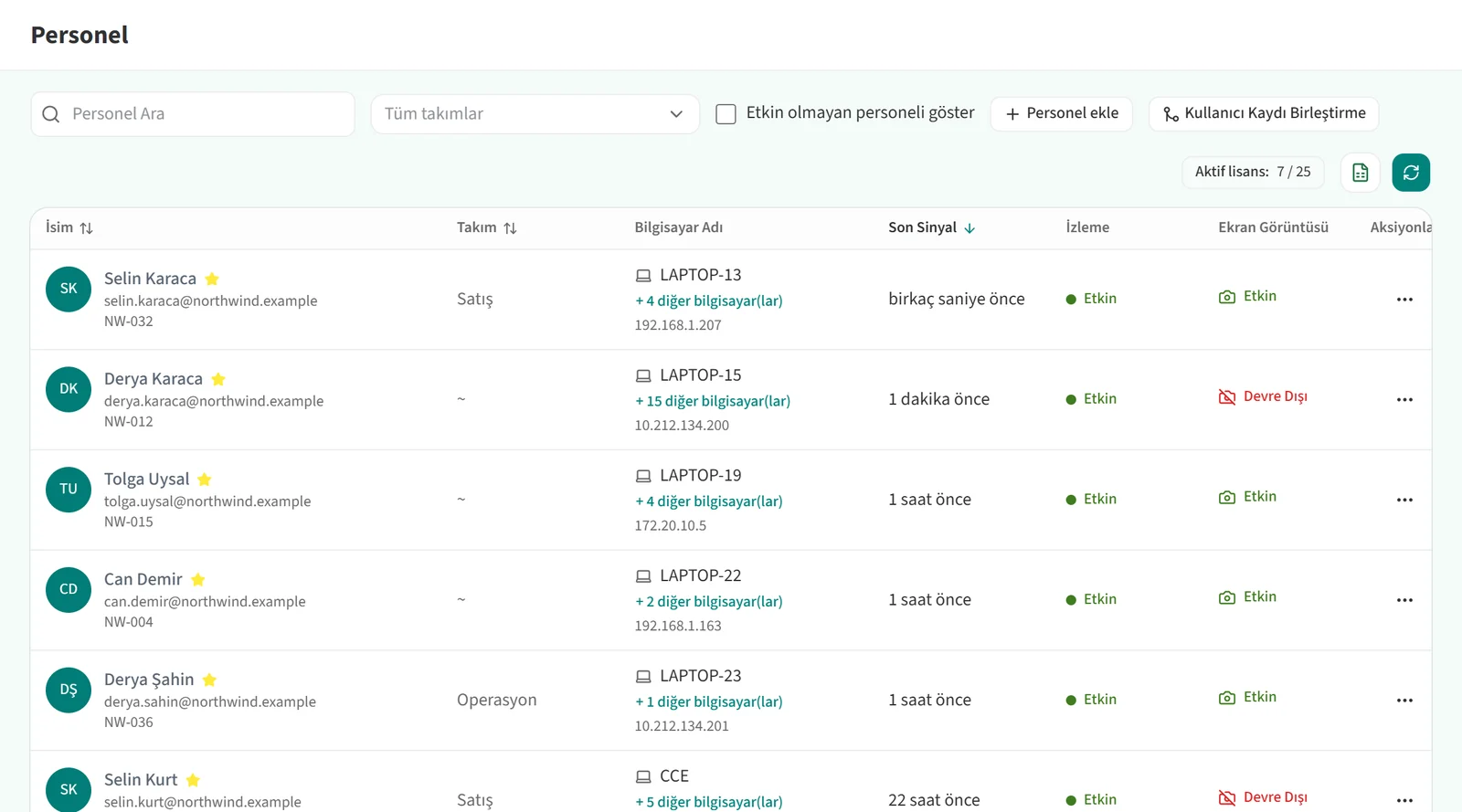1462x812 pixels.
Task: Click the star next to Tolga Uysal
Action: point(205,480)
